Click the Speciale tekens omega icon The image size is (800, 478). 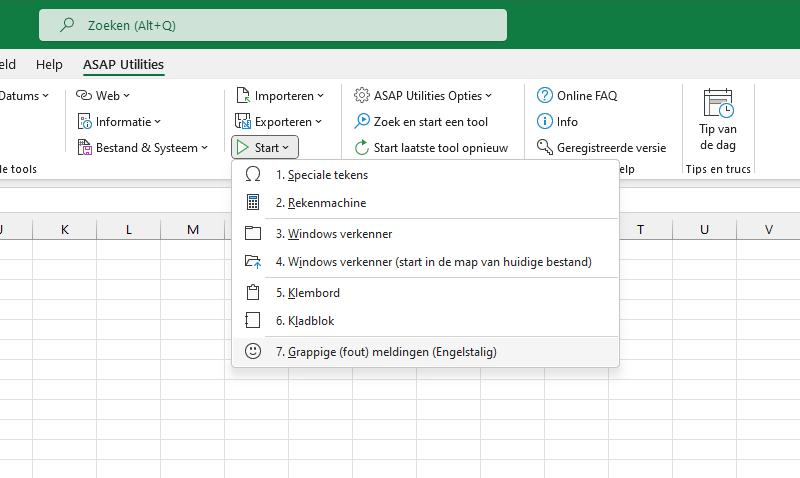[253, 174]
